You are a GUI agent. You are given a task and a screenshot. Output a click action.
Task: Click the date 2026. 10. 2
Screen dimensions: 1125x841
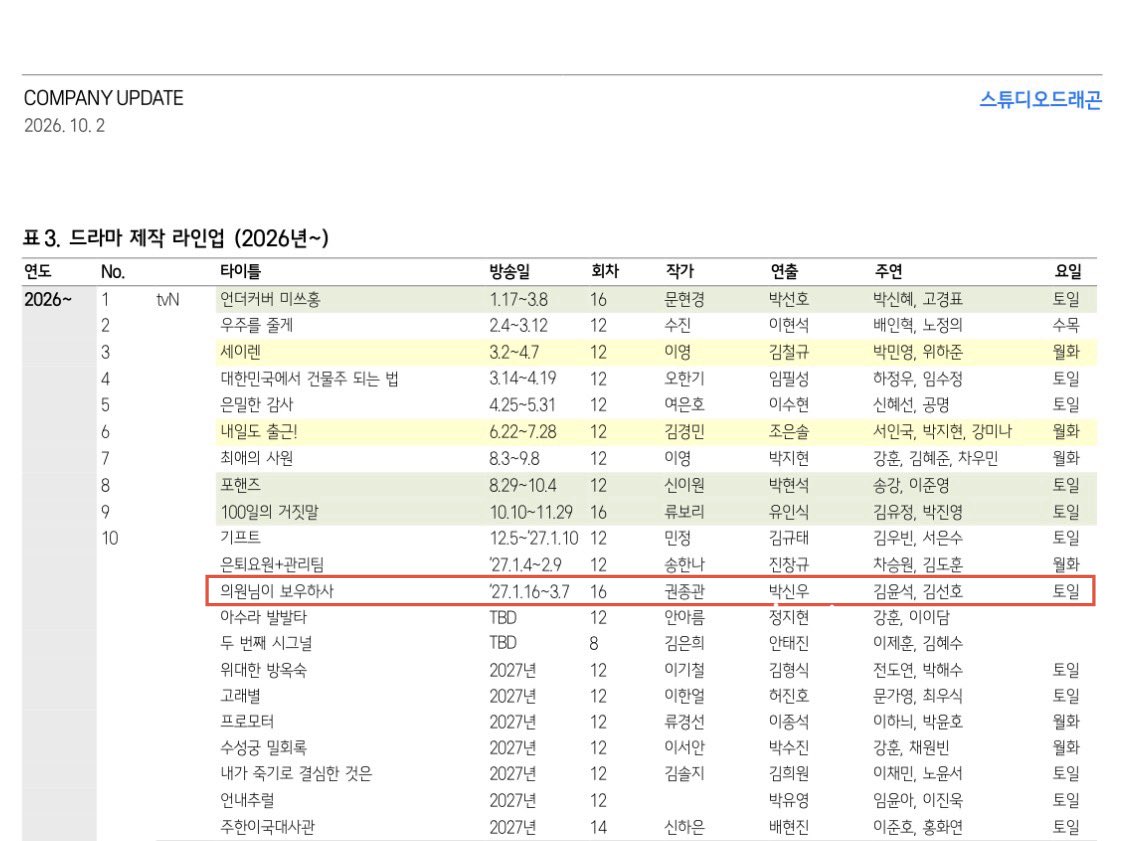point(65,126)
